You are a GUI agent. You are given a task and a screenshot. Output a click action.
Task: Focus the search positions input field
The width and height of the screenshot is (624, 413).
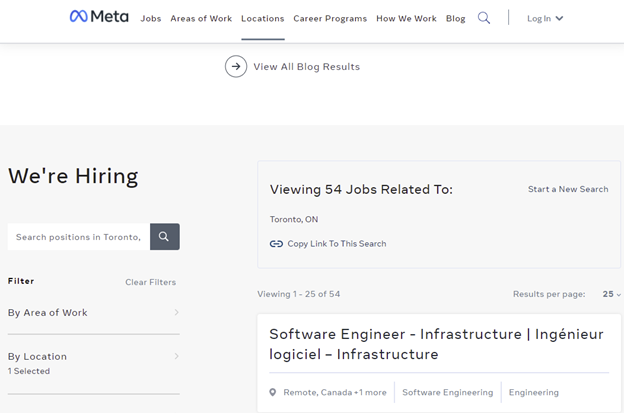coord(78,237)
